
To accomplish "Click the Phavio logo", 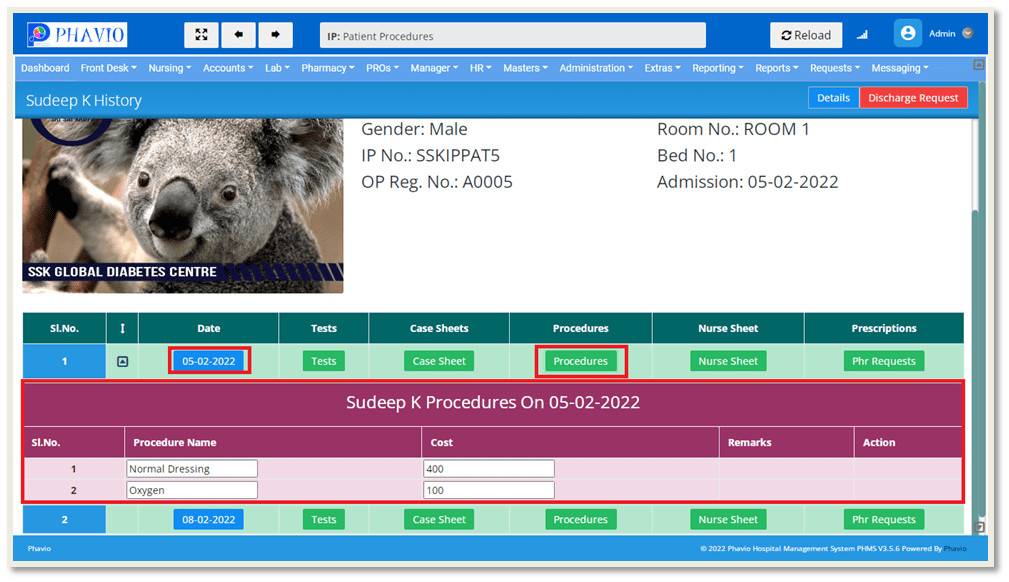I will [x=77, y=35].
